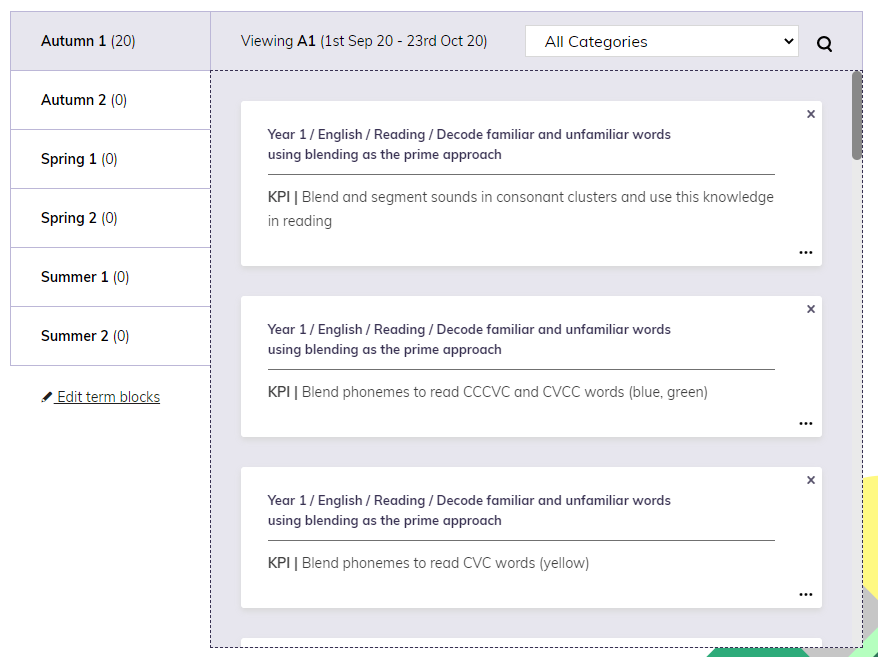The width and height of the screenshot is (878, 657).
Task: Open more options on consonant clusters card
Action: (x=806, y=253)
